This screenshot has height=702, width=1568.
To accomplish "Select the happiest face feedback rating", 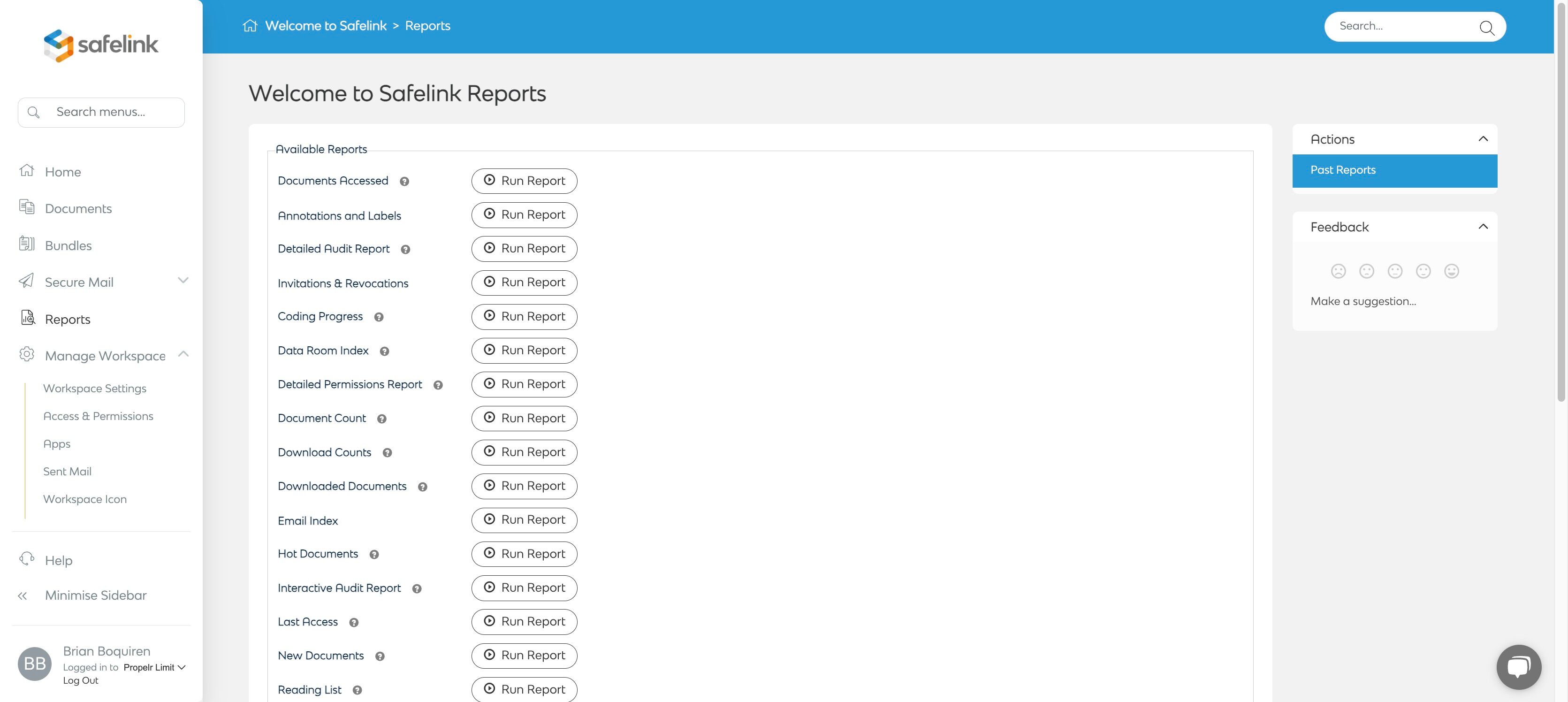I will (x=1451, y=271).
